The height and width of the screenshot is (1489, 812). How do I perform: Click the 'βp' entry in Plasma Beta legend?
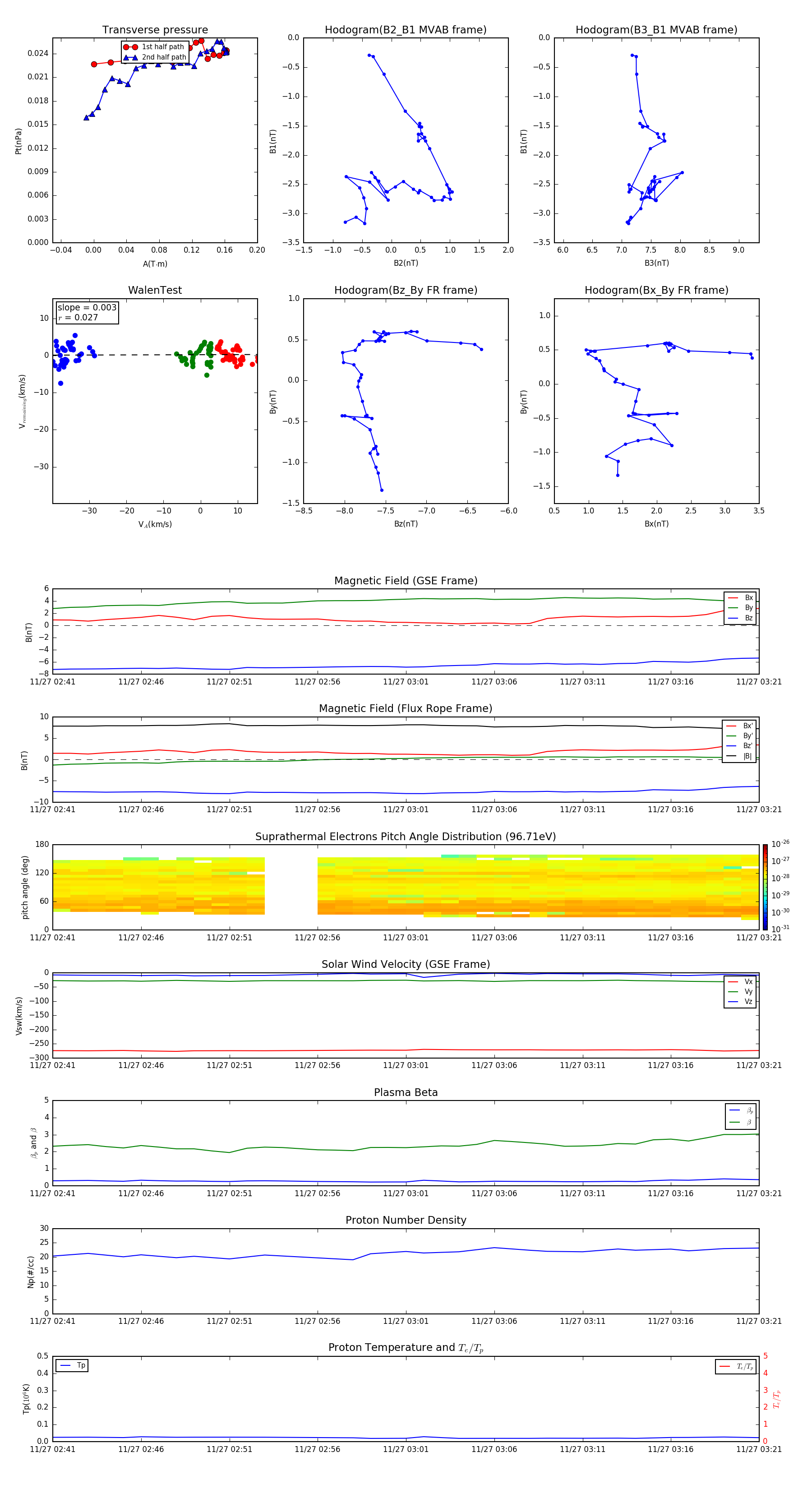pyautogui.click(x=741, y=1110)
